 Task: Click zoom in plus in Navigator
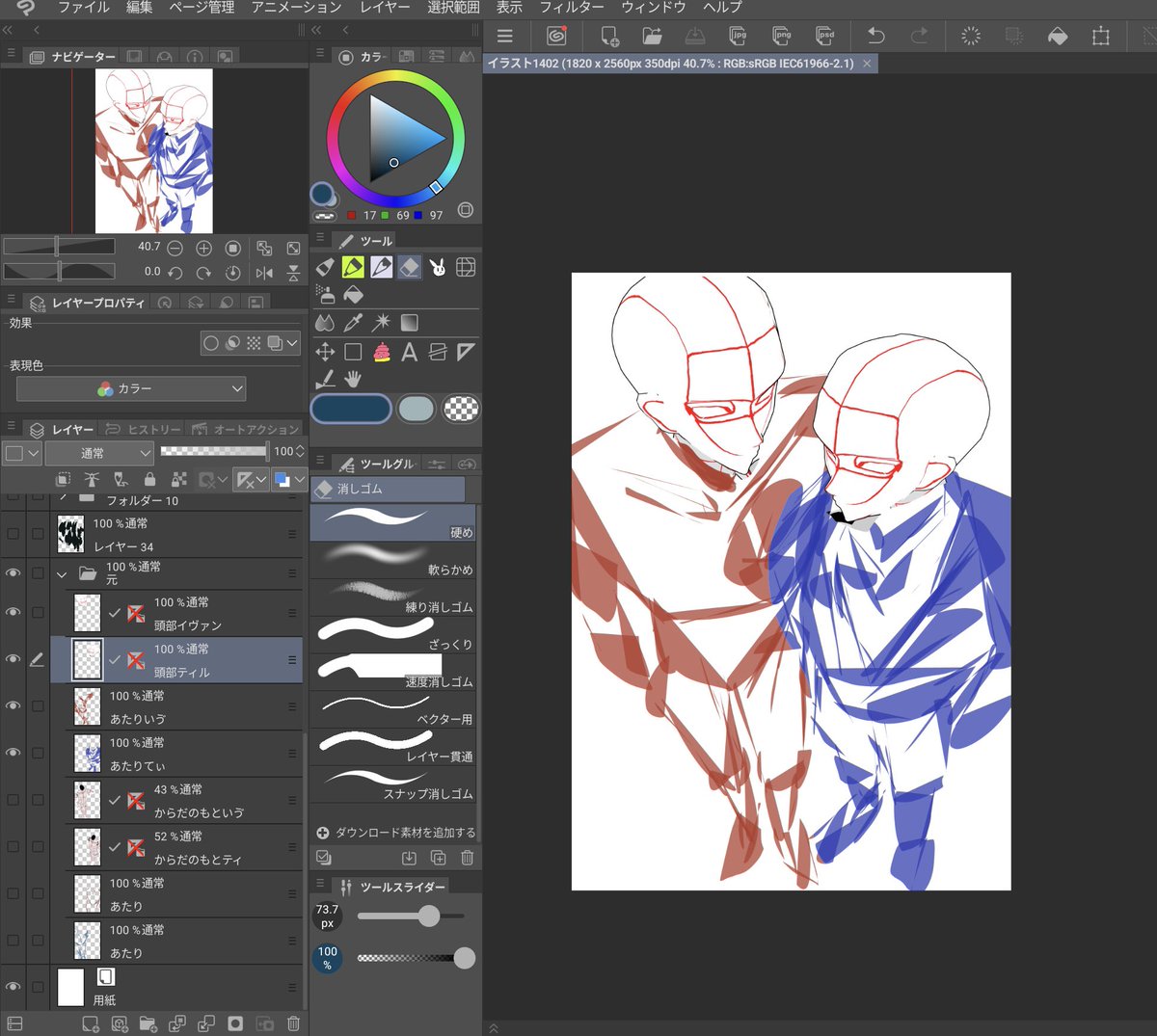coord(203,248)
